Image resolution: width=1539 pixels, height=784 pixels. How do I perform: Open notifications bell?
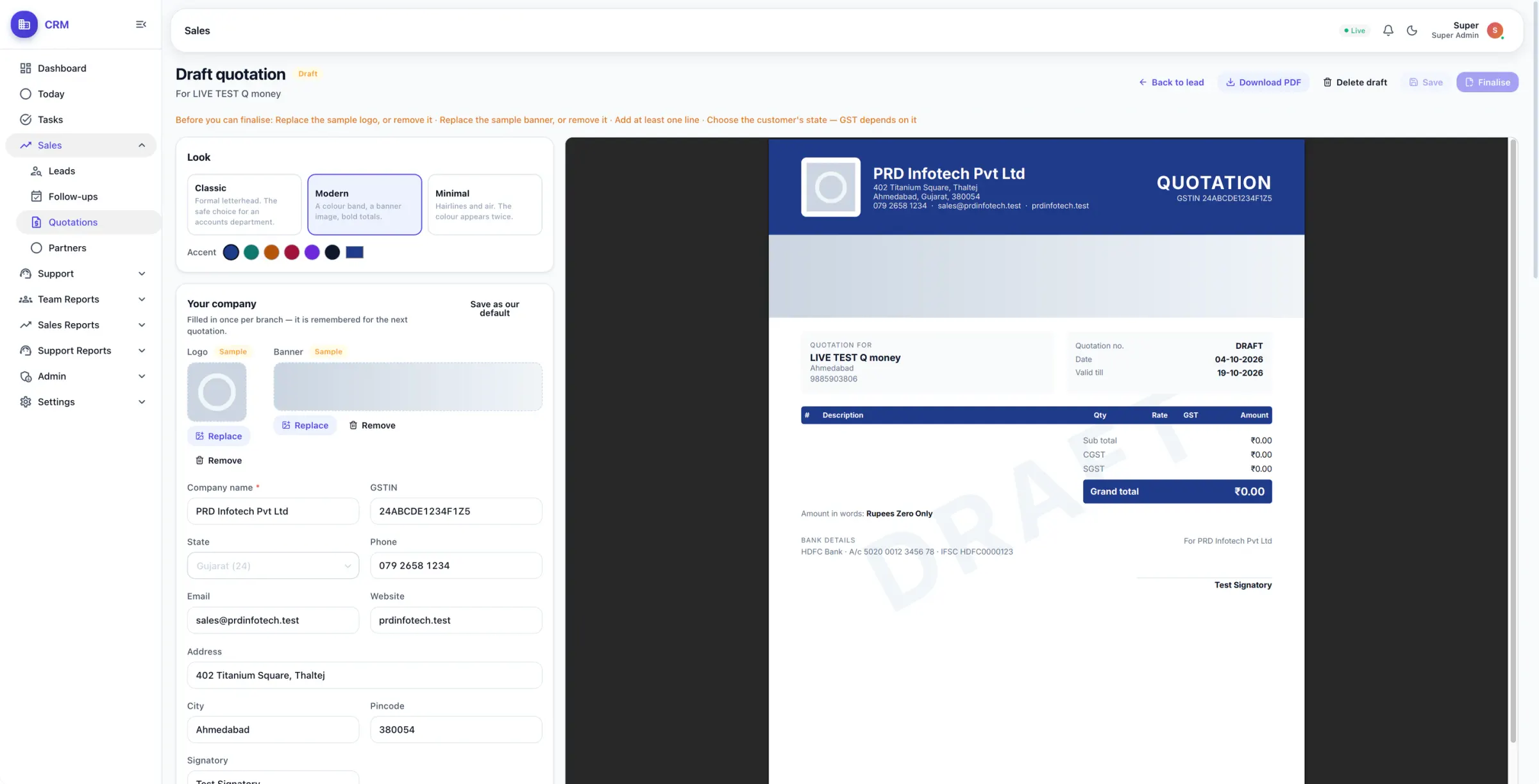1388,30
